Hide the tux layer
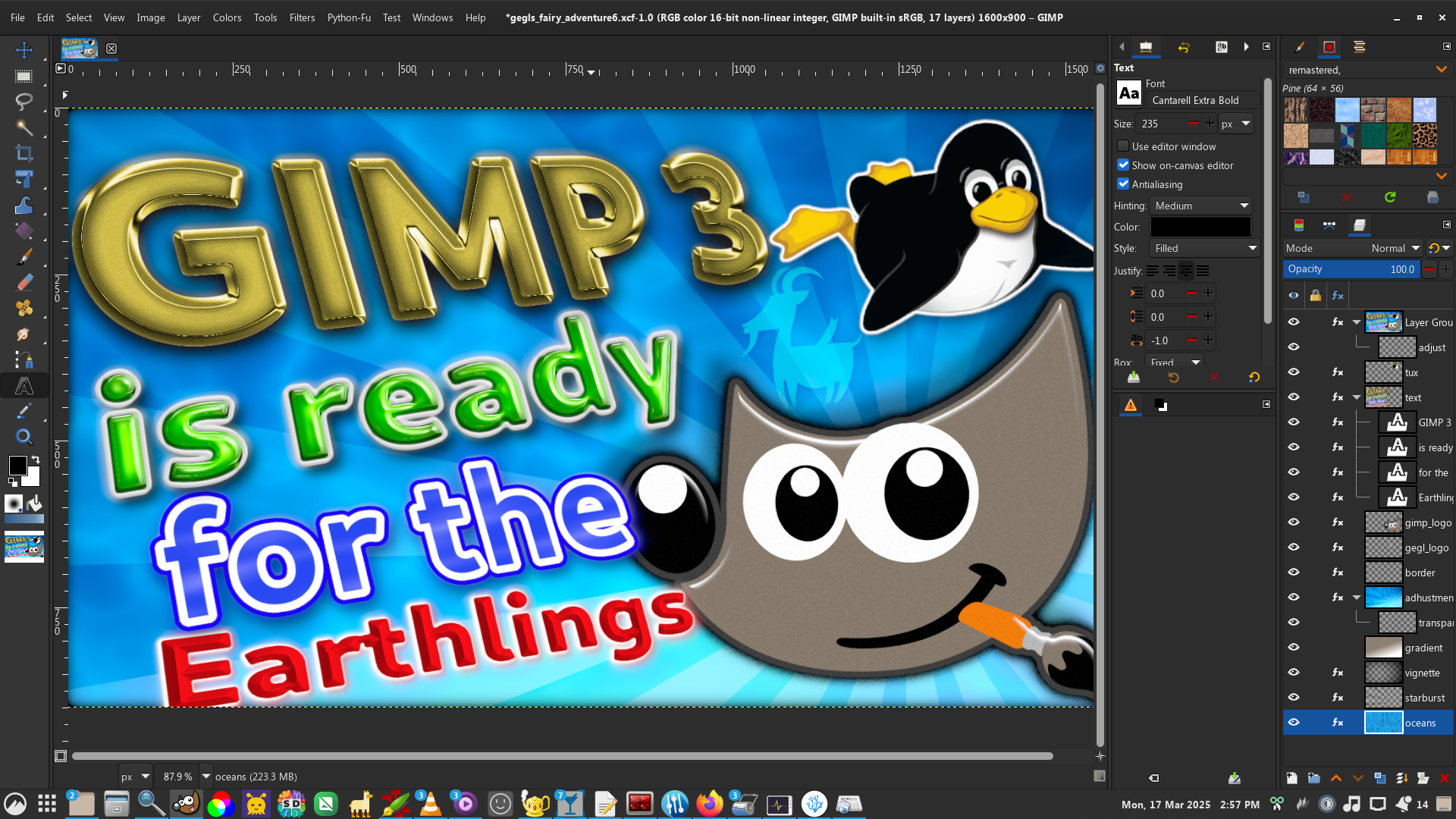This screenshot has width=1456, height=819. (1294, 372)
